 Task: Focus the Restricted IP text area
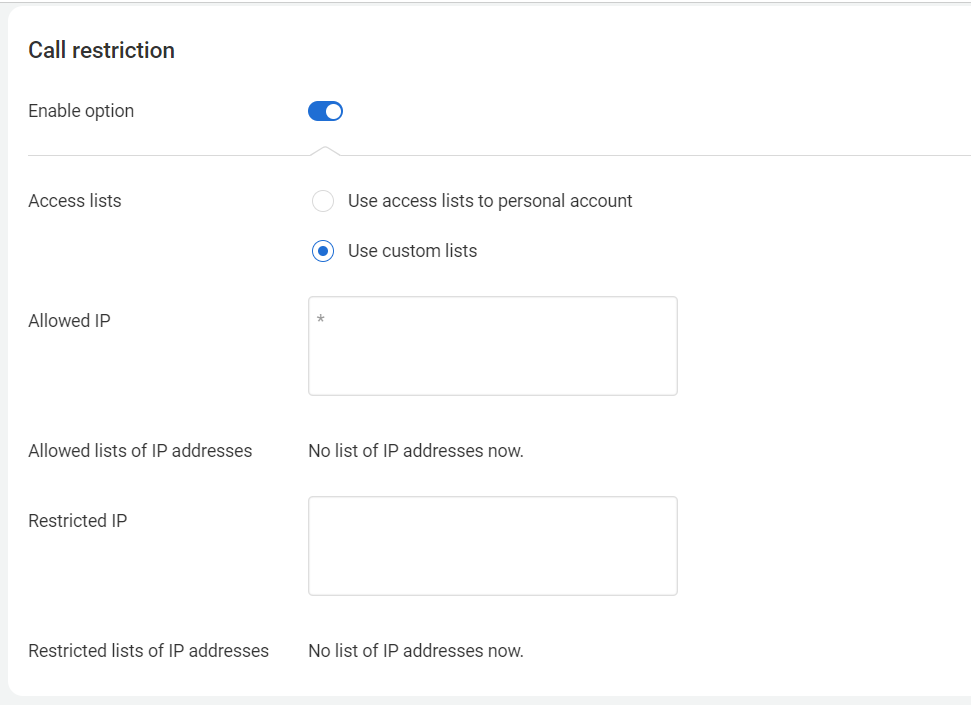(493, 546)
